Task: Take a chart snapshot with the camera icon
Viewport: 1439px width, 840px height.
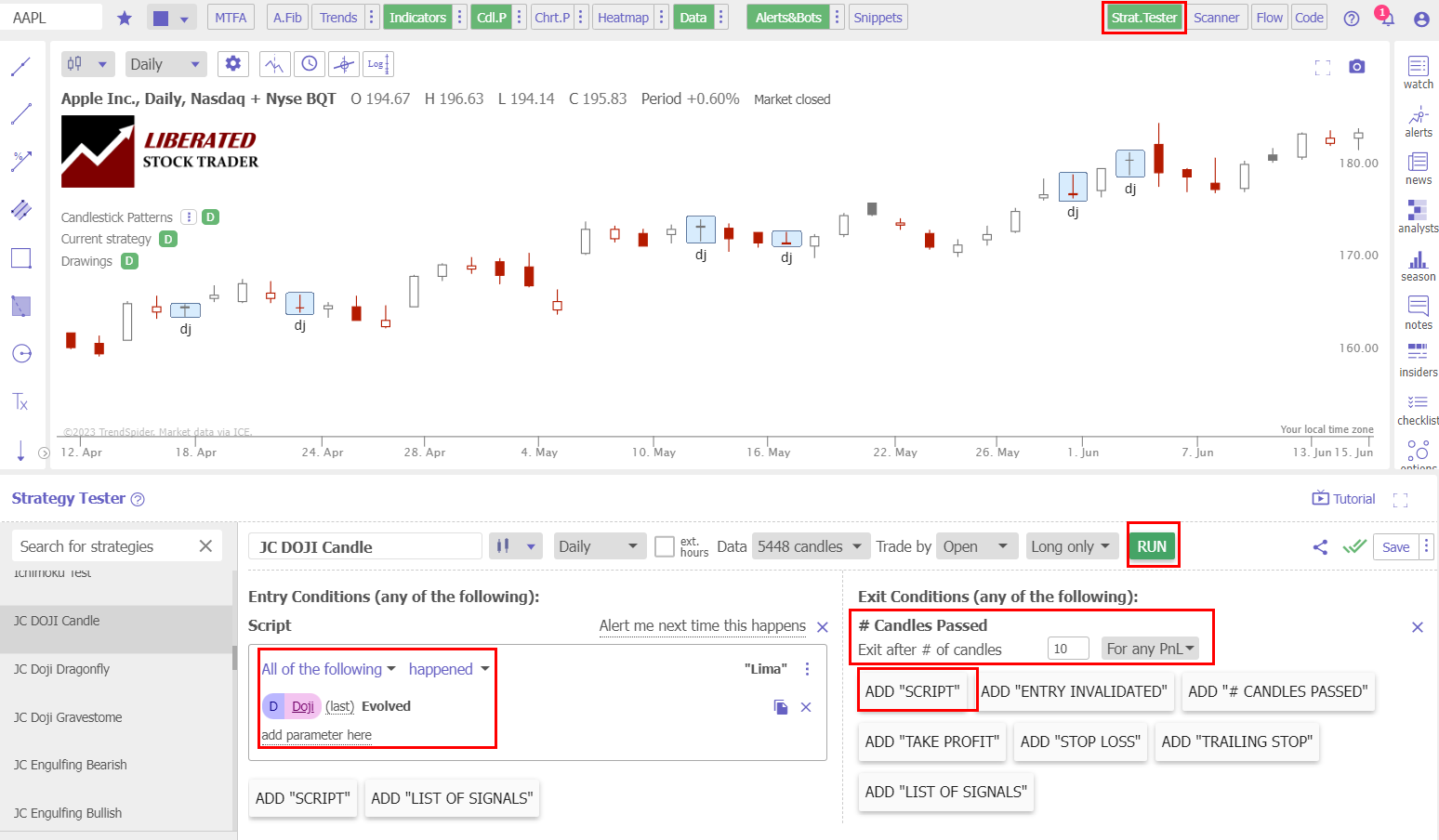Action: (1356, 66)
